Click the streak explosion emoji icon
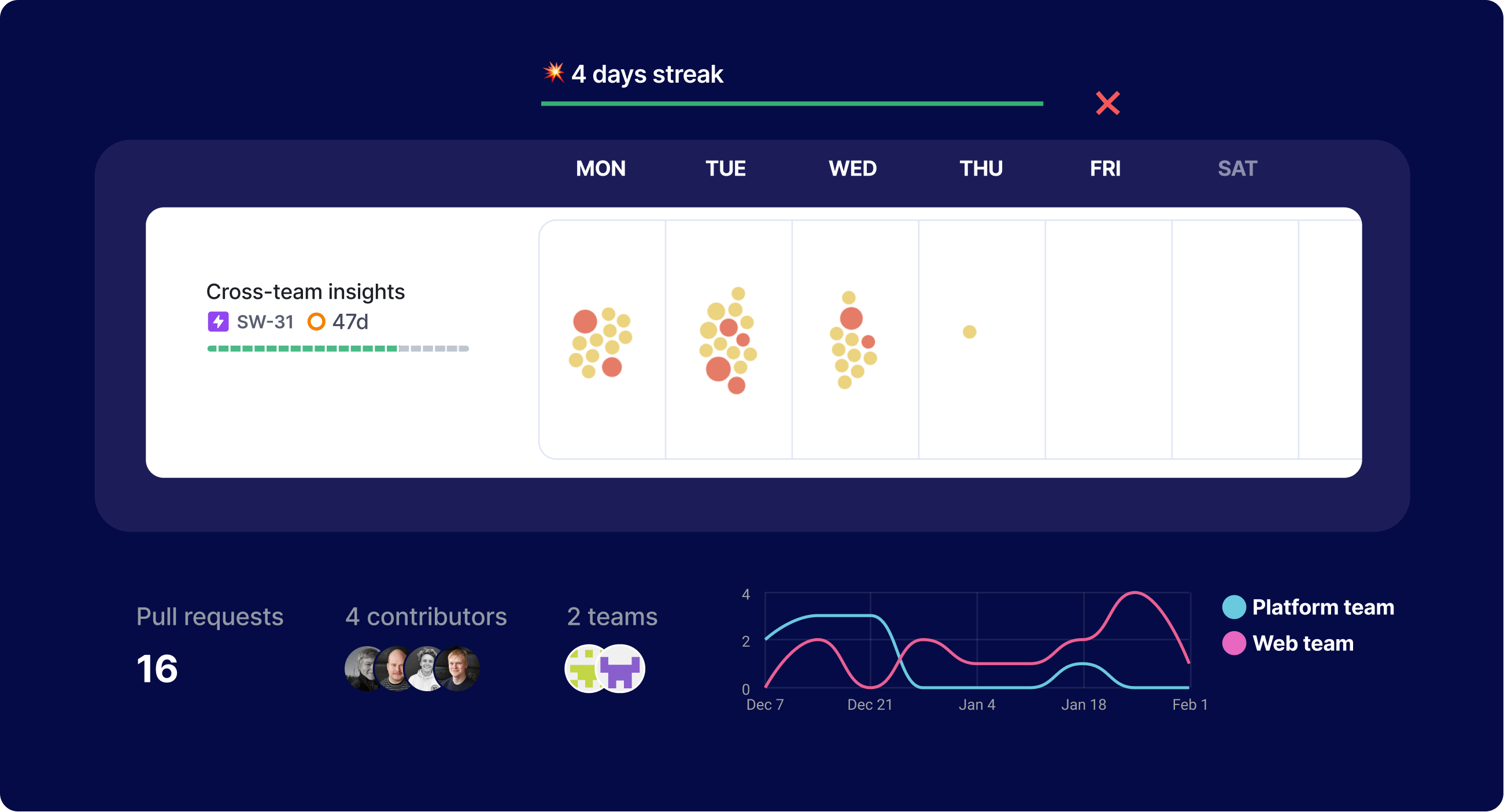1504x812 pixels. [x=553, y=73]
